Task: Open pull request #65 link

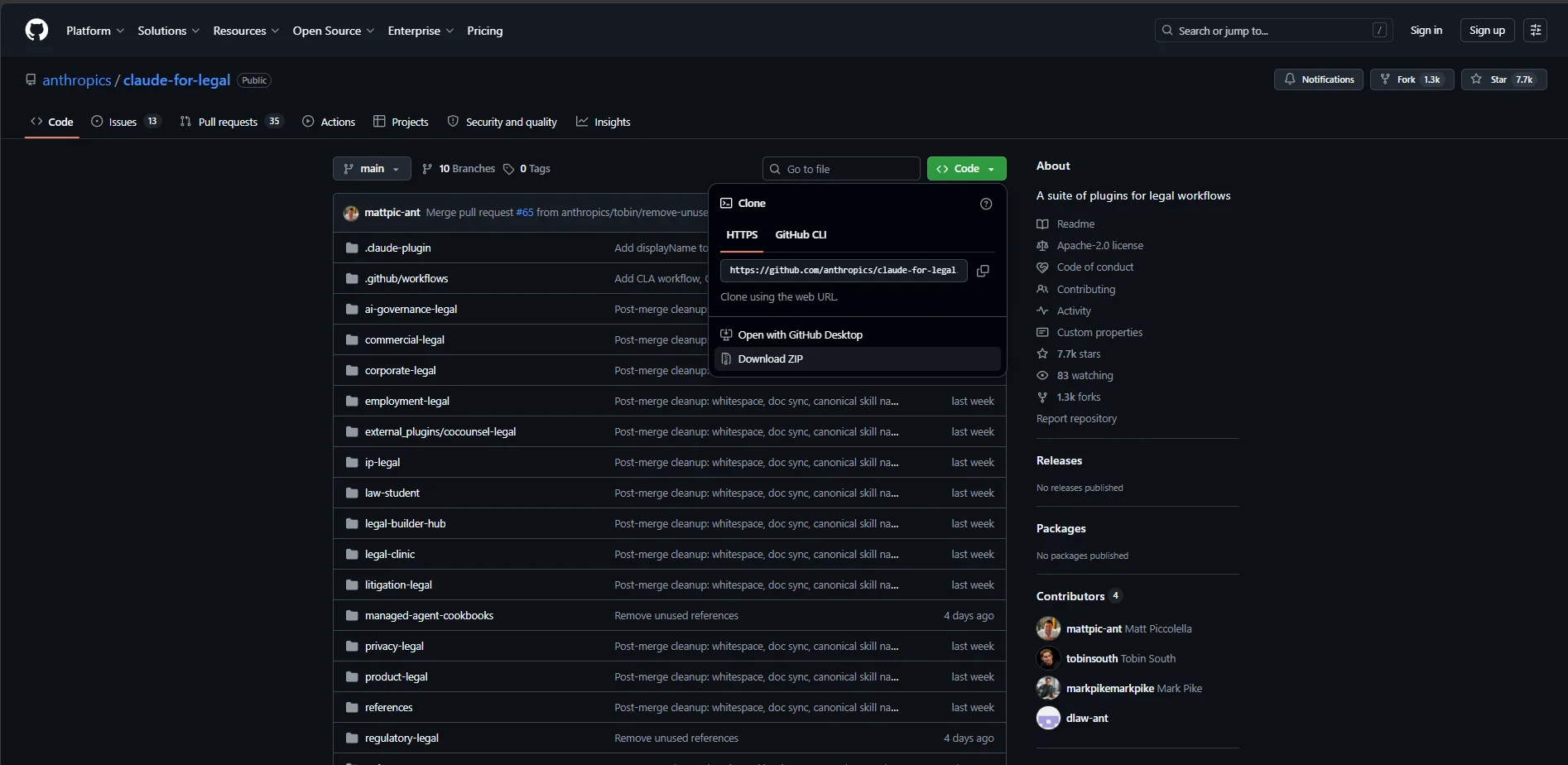Action: click(525, 213)
